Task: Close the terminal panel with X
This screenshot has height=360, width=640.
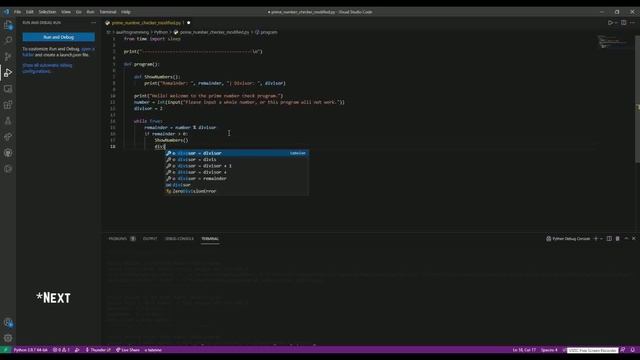Action: 634,239
